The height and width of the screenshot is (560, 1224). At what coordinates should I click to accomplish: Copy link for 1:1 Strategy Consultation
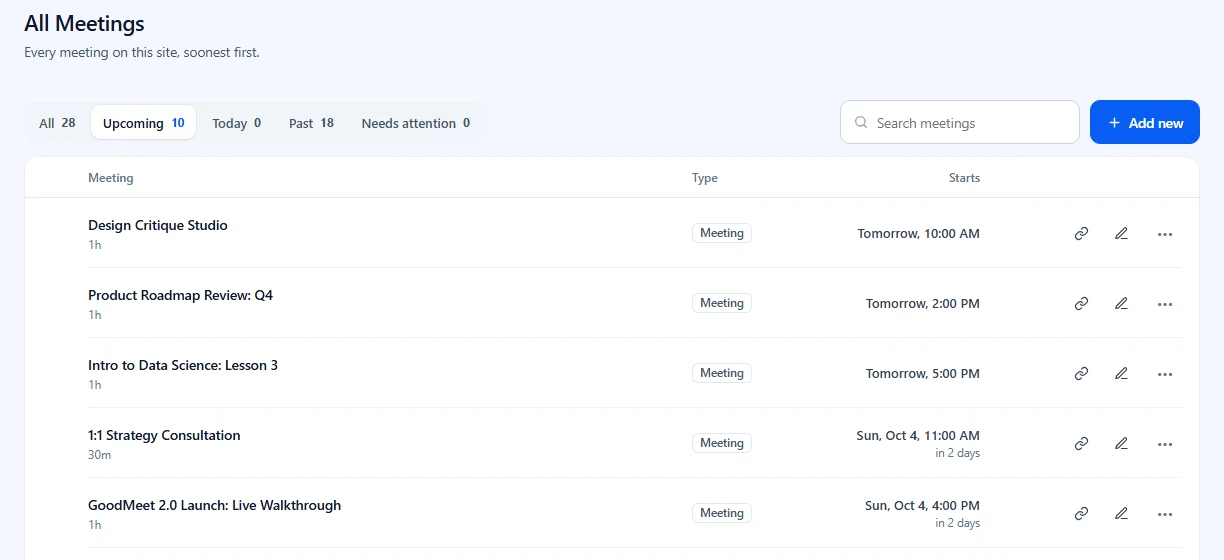coord(1081,444)
